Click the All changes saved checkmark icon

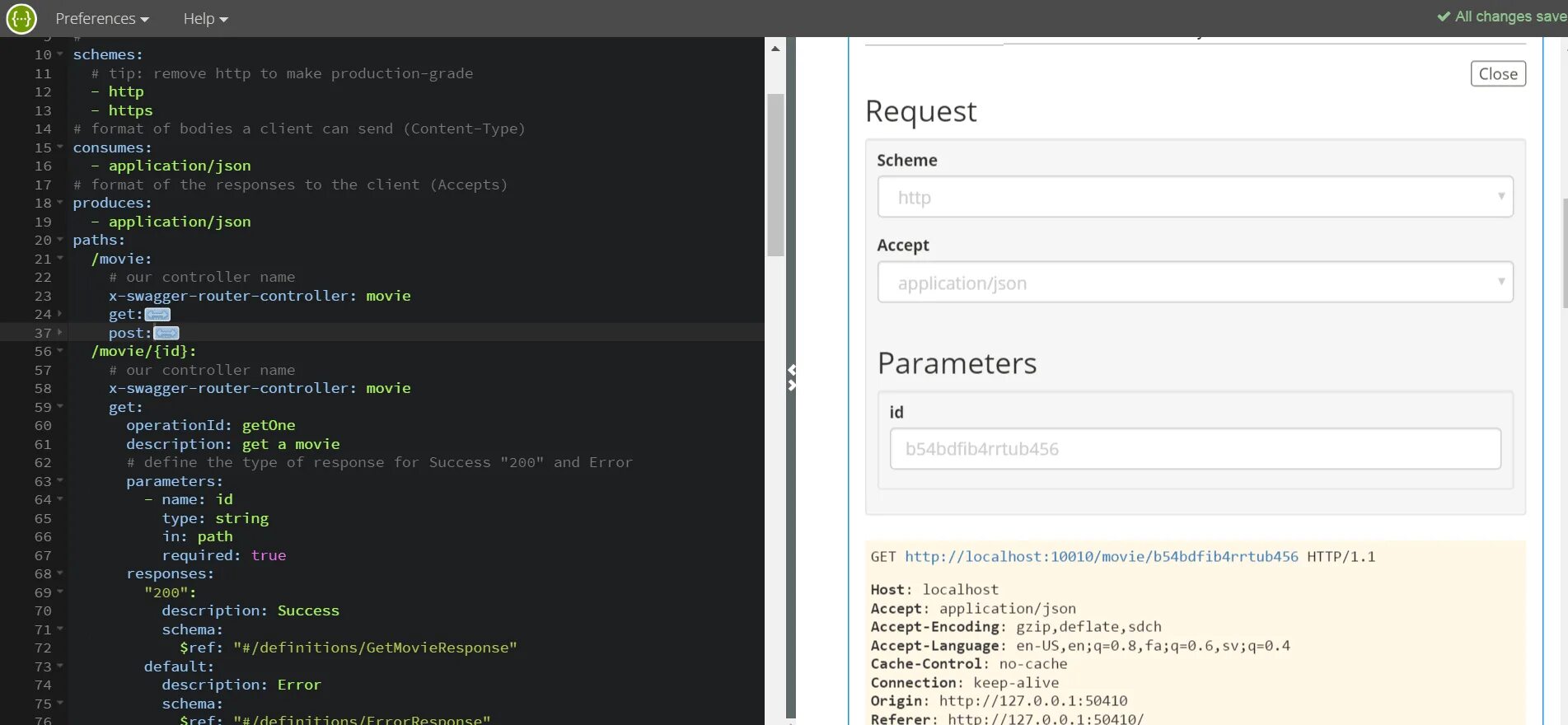1444,16
